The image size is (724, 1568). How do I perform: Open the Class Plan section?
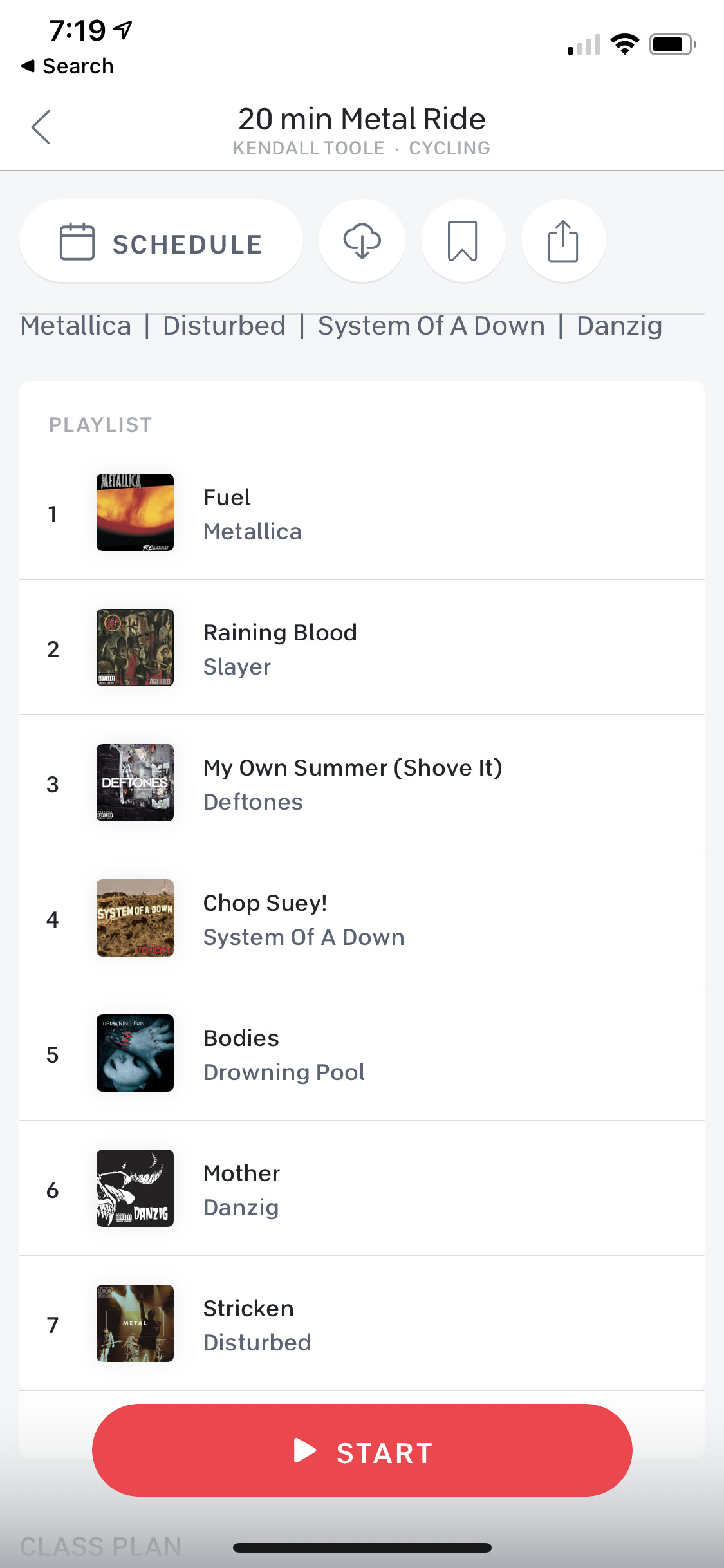101,1546
